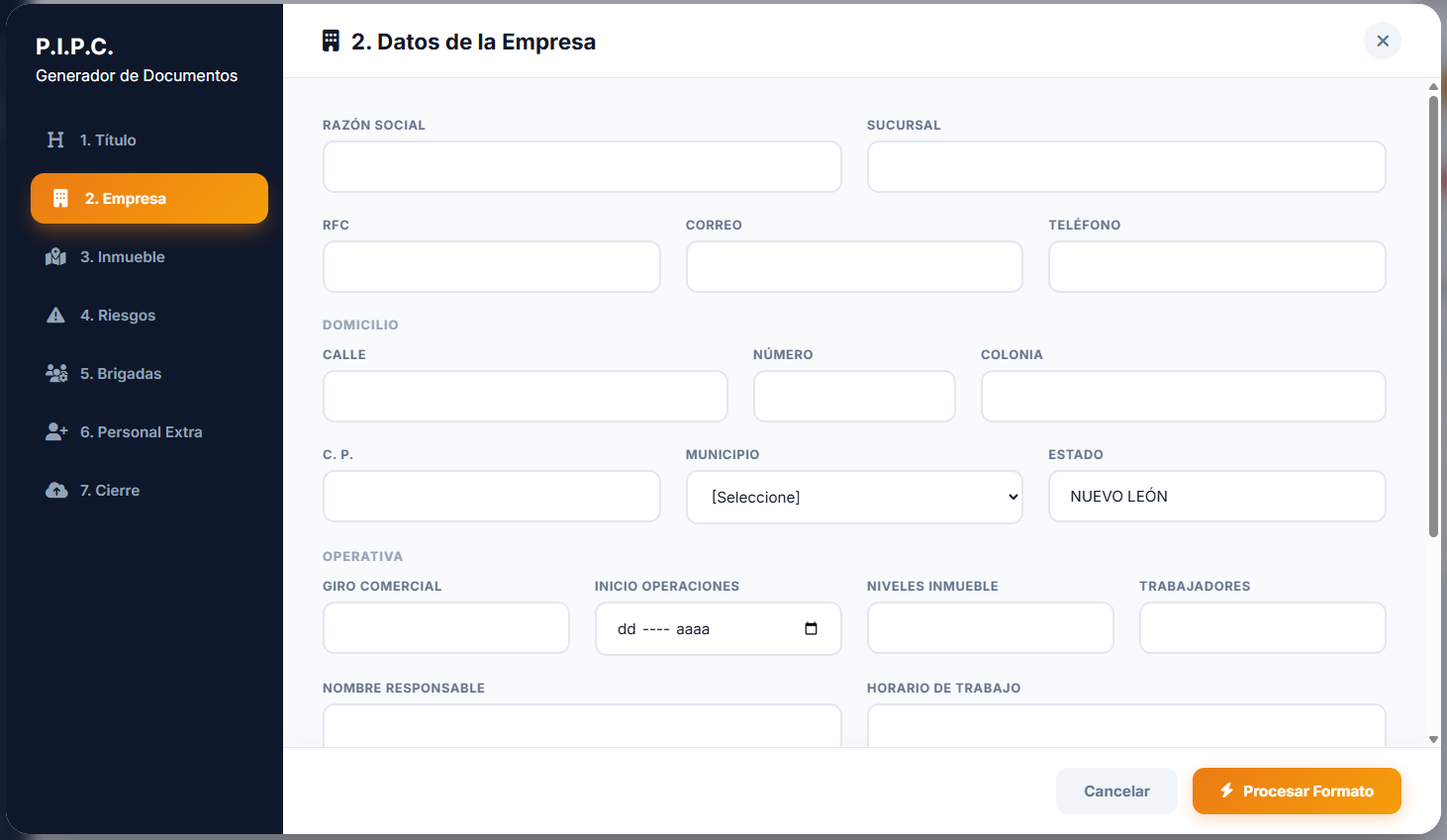Image resolution: width=1447 pixels, height=840 pixels.
Task: Click the map icon beside 3. Inmueble
Action: pos(55,257)
